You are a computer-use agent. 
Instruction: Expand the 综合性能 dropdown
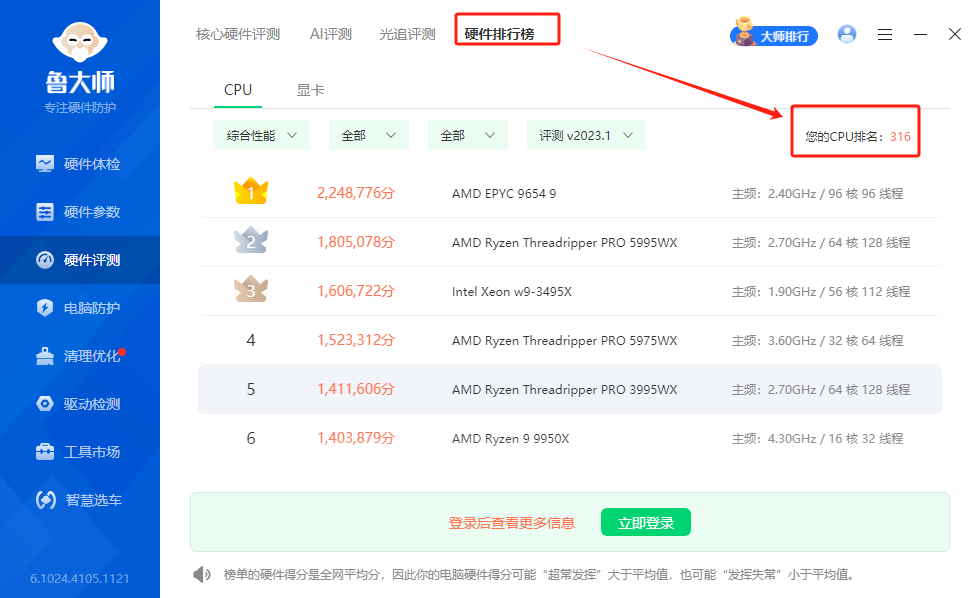tap(262, 135)
